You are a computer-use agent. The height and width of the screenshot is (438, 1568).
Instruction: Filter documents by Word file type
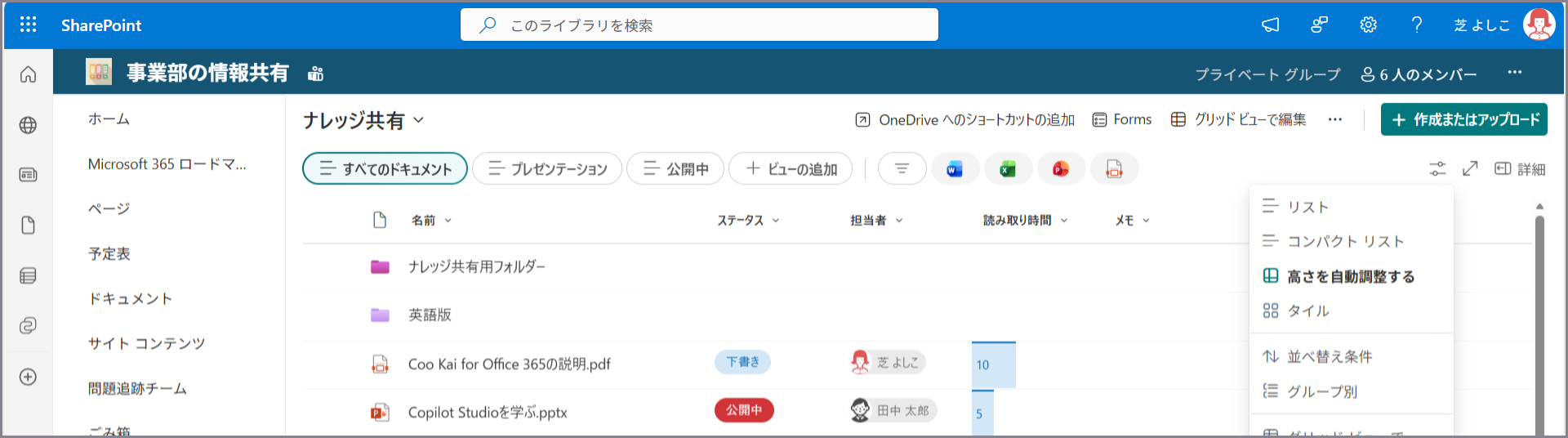tap(955, 169)
